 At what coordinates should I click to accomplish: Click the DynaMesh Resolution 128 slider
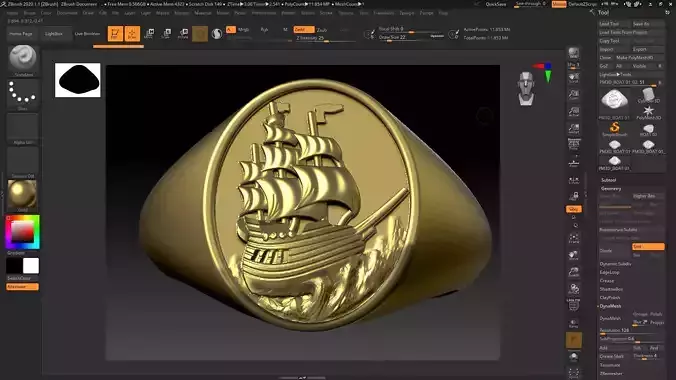632,331
